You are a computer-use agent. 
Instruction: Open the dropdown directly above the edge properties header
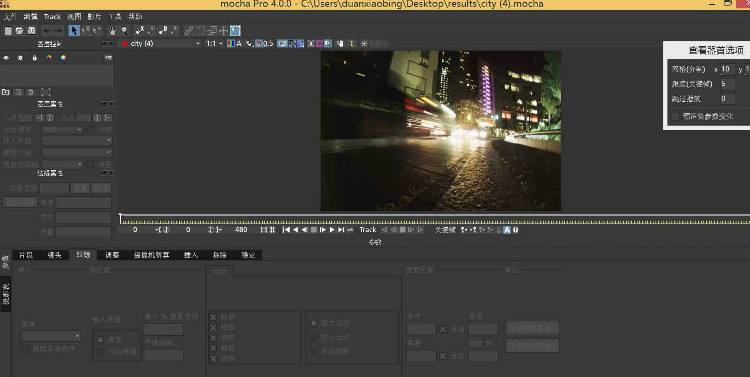click(x=63, y=164)
